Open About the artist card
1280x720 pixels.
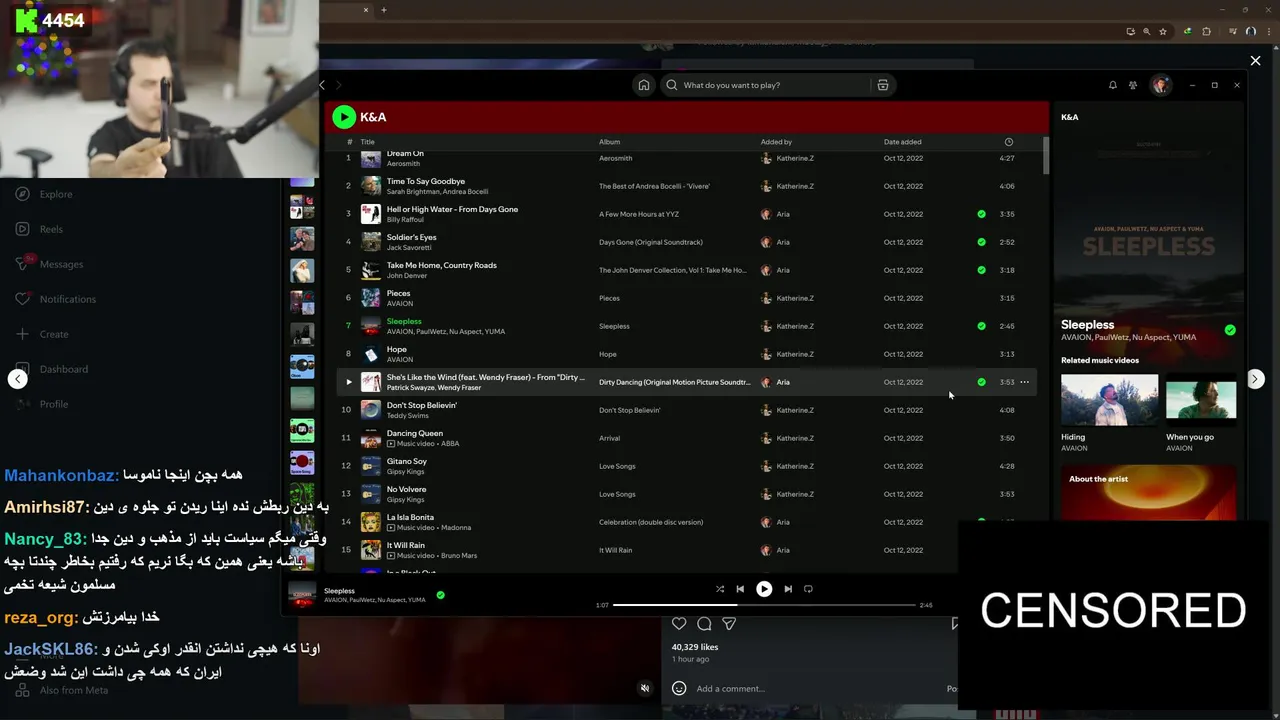pyautogui.click(x=1148, y=492)
